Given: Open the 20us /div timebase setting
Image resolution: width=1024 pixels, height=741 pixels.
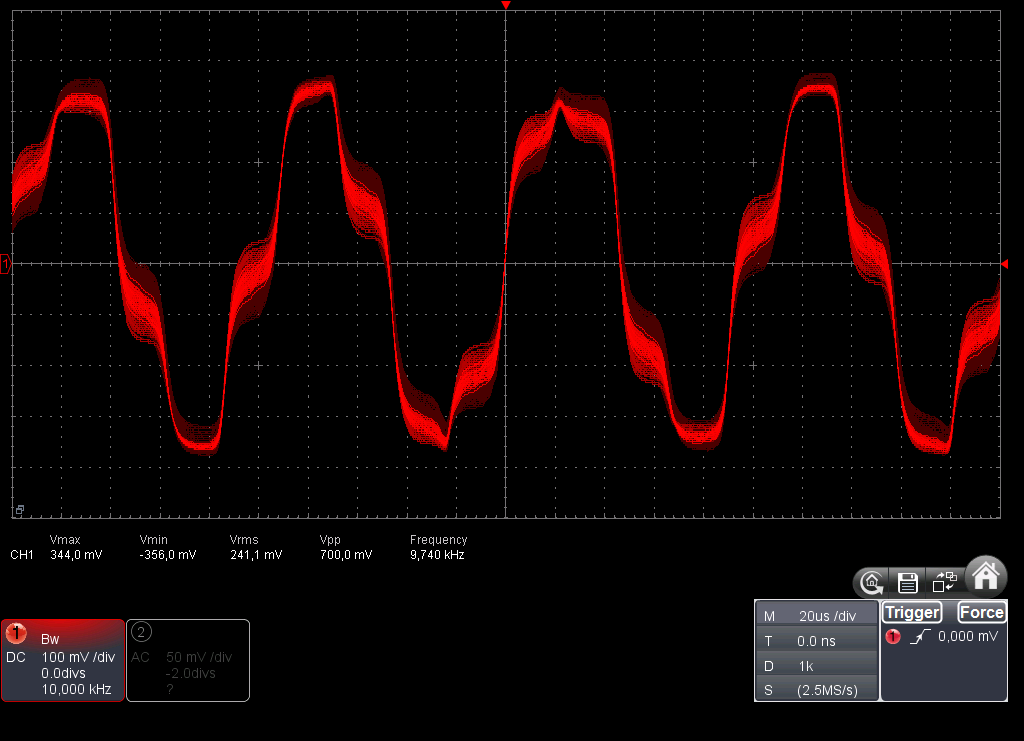Looking at the screenshot, I should [x=816, y=616].
